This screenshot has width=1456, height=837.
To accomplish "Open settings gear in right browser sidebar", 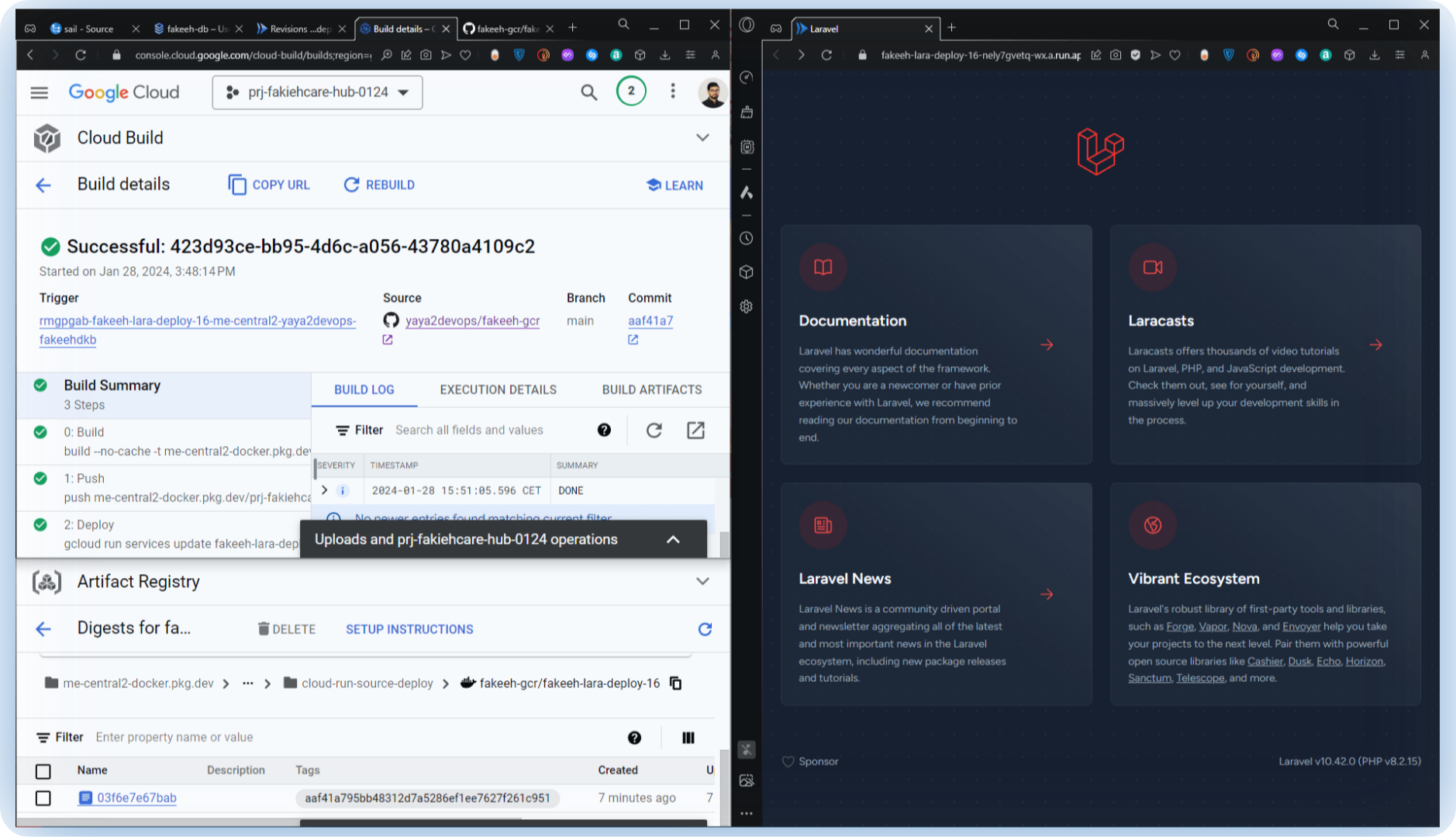I will pyautogui.click(x=746, y=306).
